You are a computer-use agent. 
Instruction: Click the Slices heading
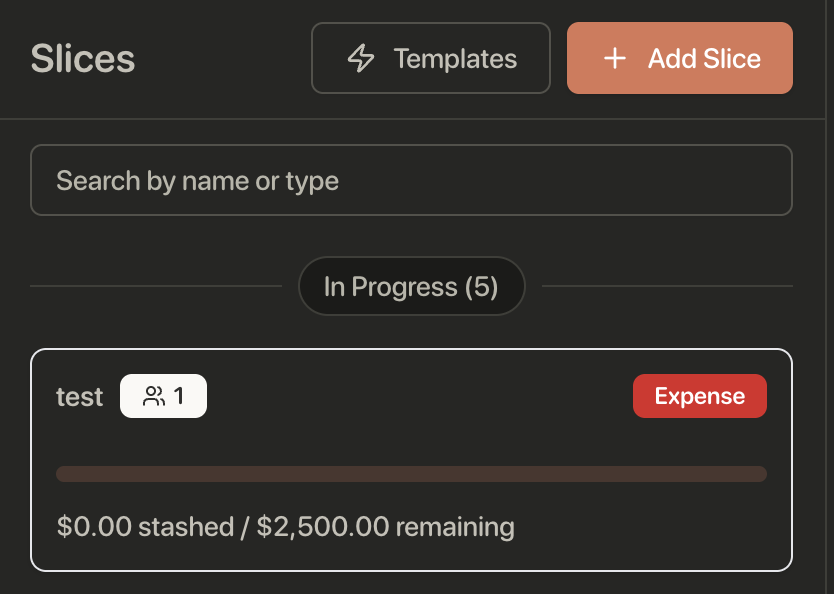83,58
